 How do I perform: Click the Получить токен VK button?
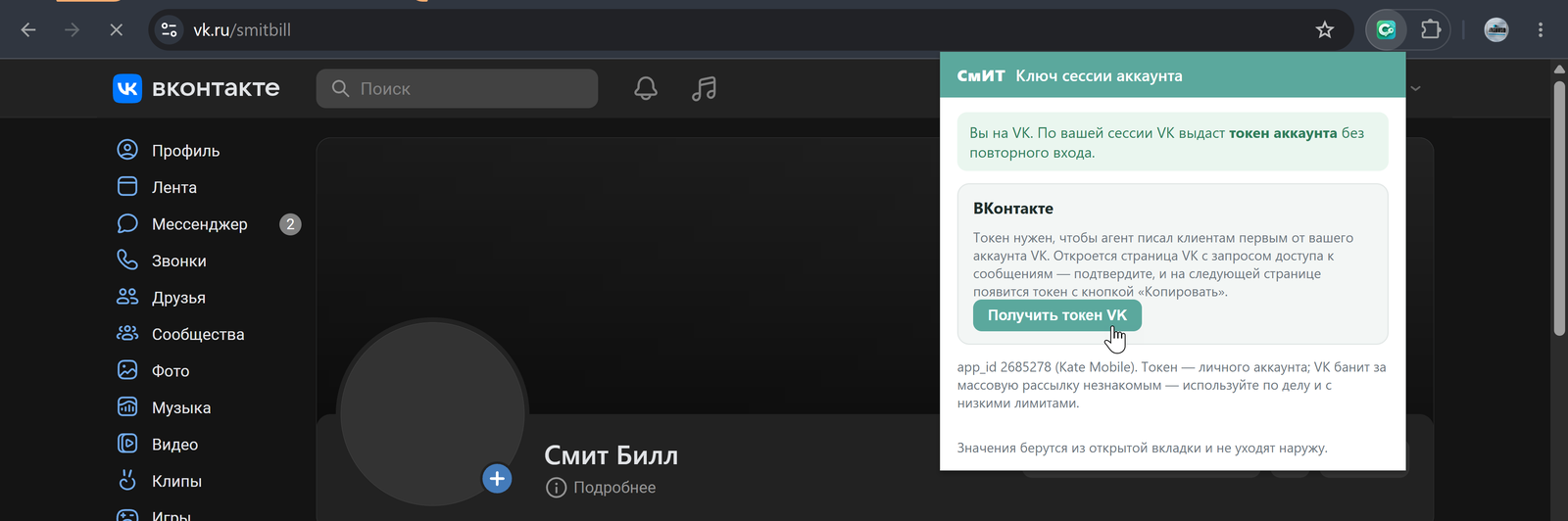[x=1056, y=315]
